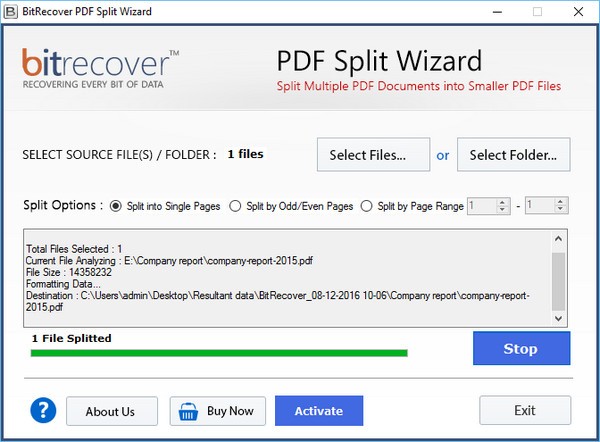Decrease the page range end value
Viewport: 600px width, 442px height.
561,210
